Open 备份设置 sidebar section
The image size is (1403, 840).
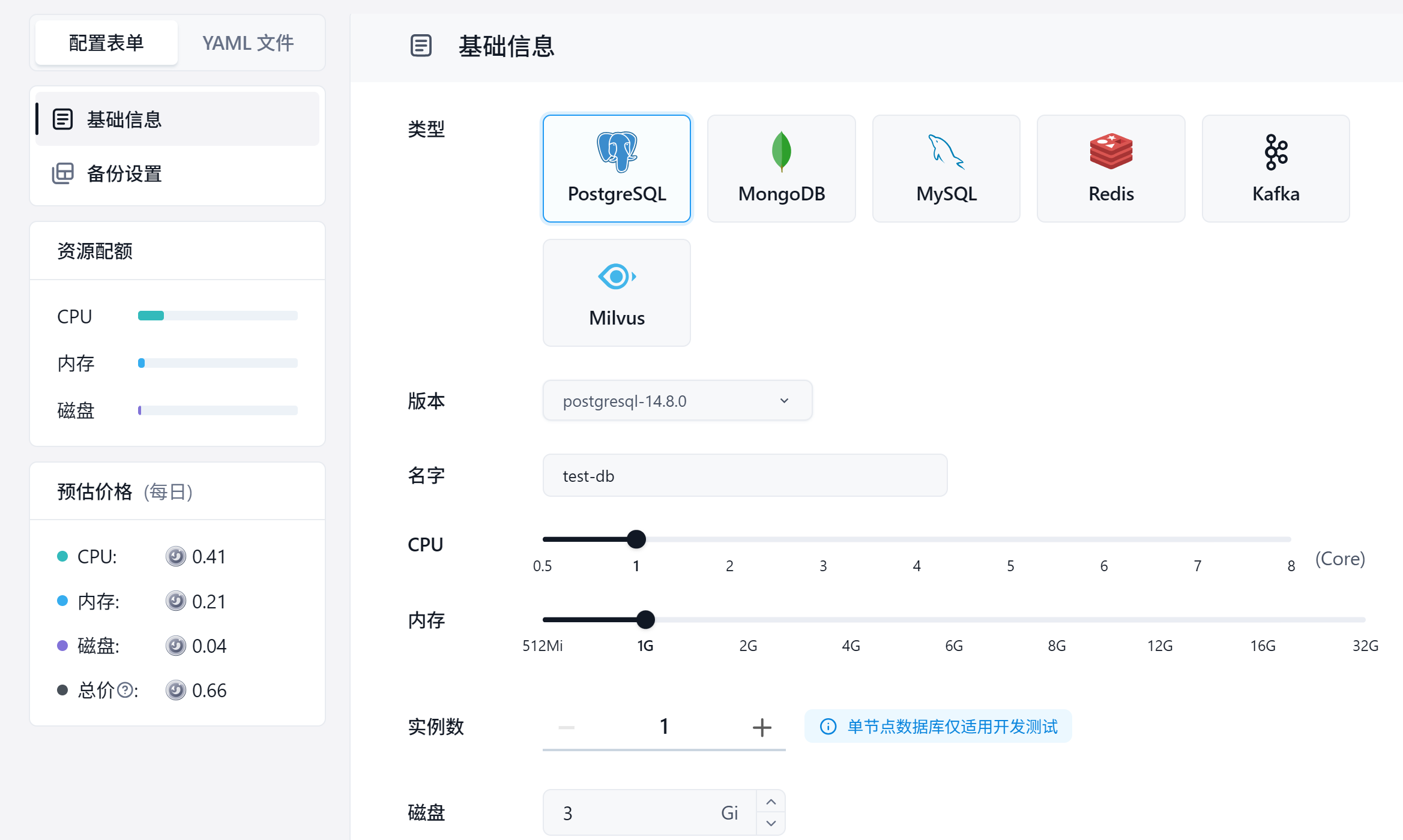click(x=177, y=173)
